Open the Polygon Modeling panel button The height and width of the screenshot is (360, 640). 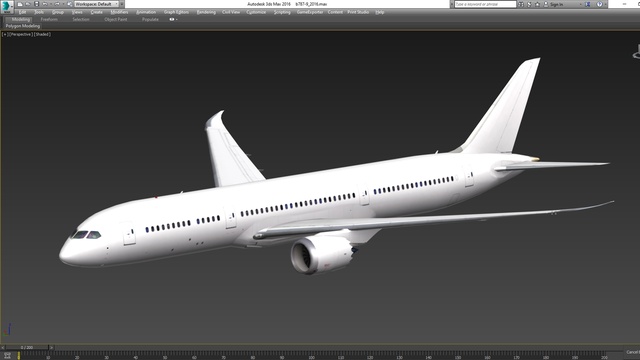(x=23, y=26)
